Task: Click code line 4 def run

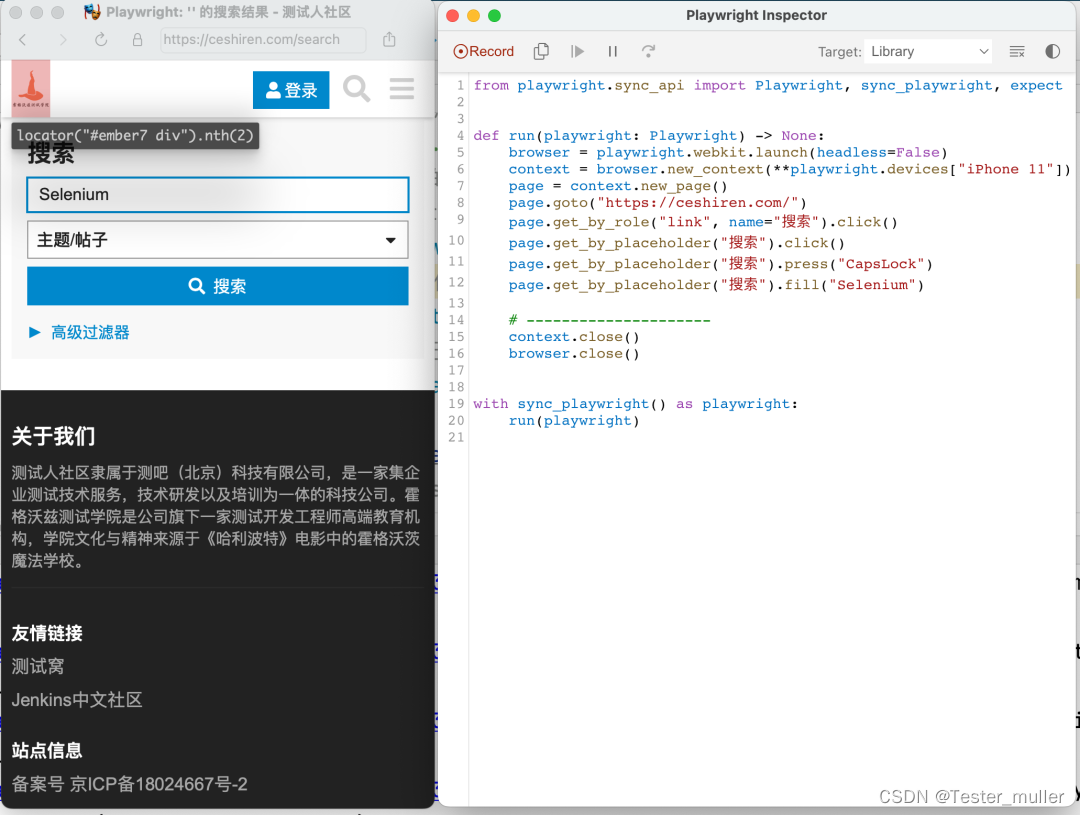Action: click(x=648, y=136)
